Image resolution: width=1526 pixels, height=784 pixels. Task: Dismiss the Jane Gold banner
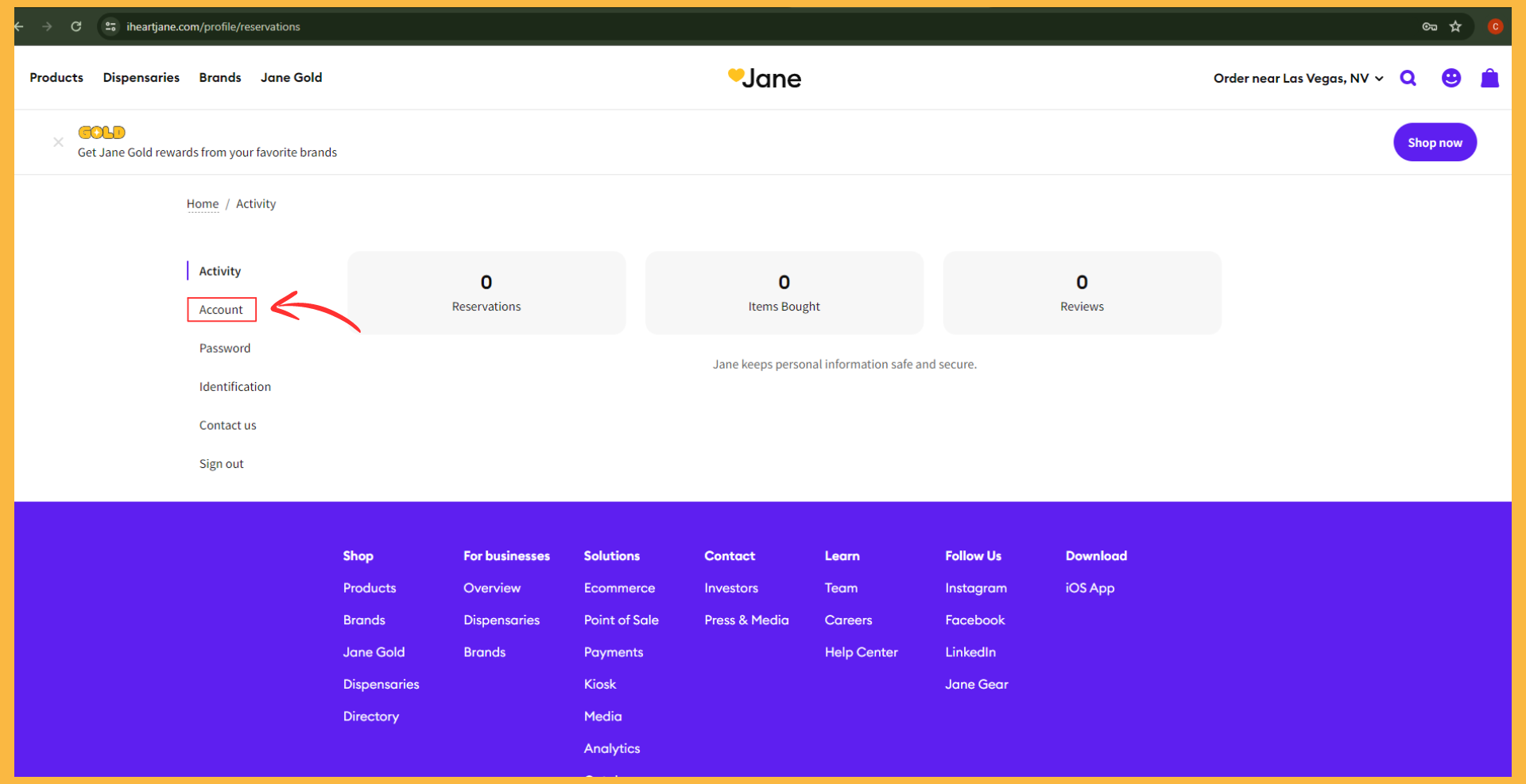[x=58, y=142]
